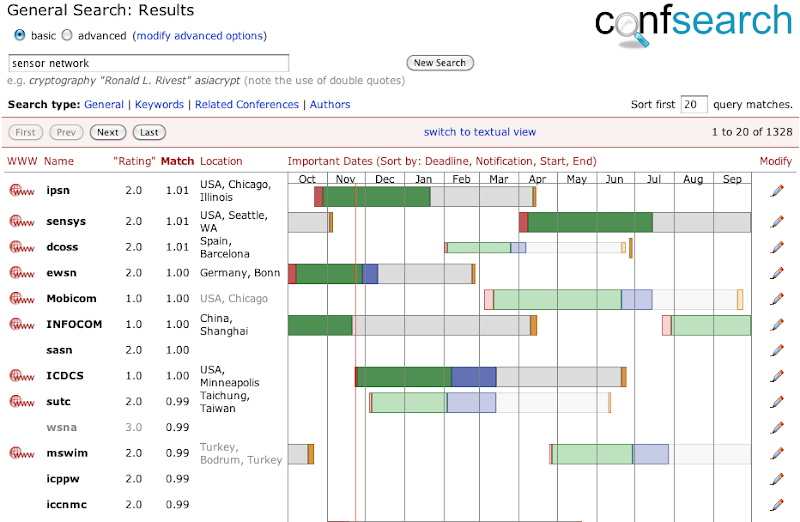The height and width of the screenshot is (522, 800).
Task: Sort important dates by Notification
Action: [x=504, y=161]
